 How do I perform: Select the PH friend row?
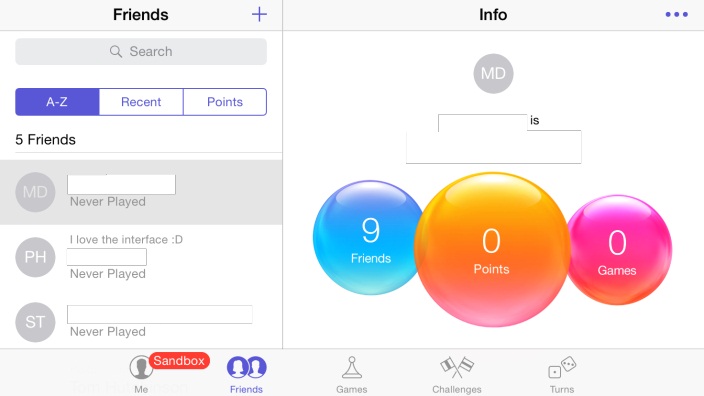[x=141, y=257]
